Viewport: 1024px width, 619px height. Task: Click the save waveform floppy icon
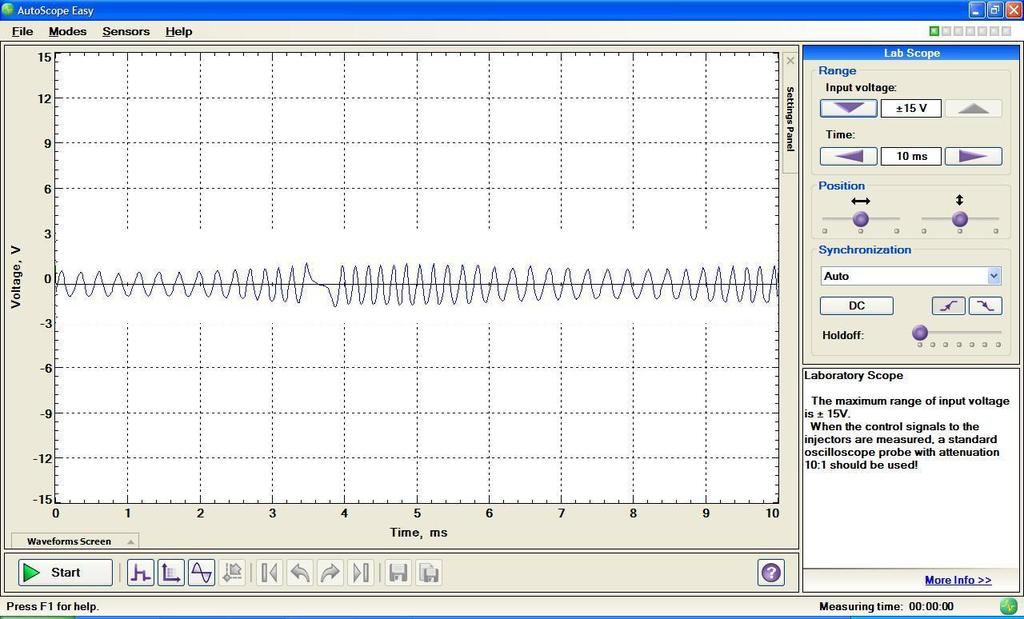click(398, 573)
